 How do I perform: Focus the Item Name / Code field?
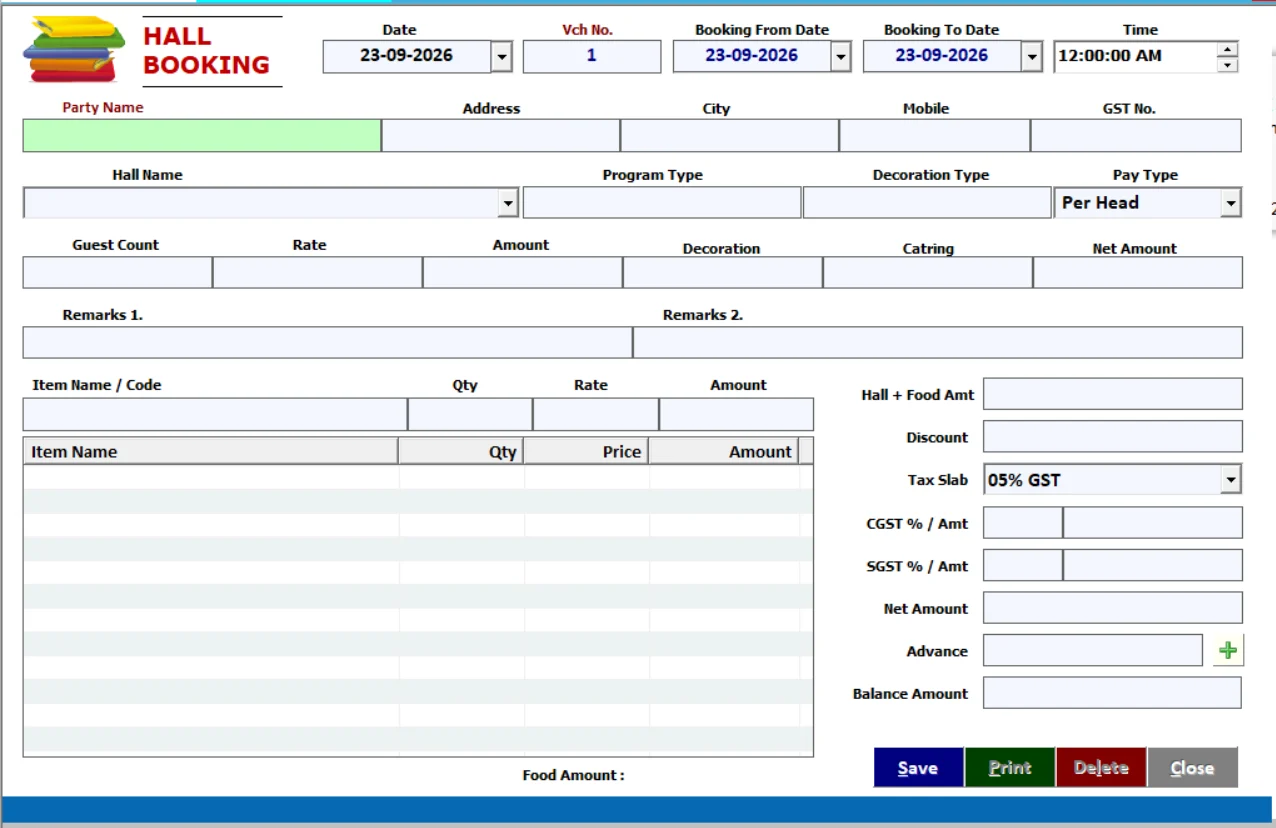pos(215,414)
